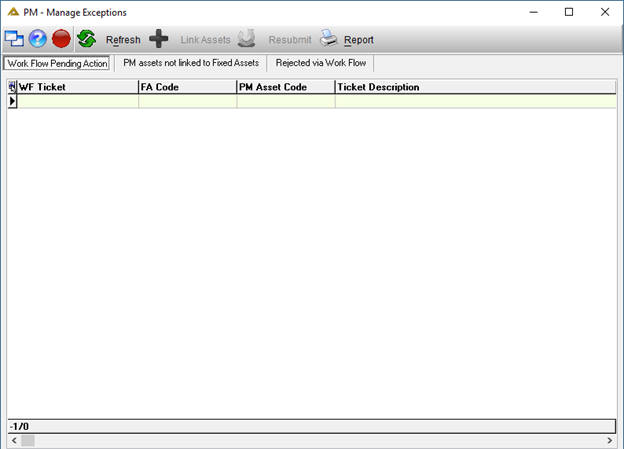Select Work Flow Pending Action tab
Viewport: 624px width, 449px height.
tap(57, 63)
